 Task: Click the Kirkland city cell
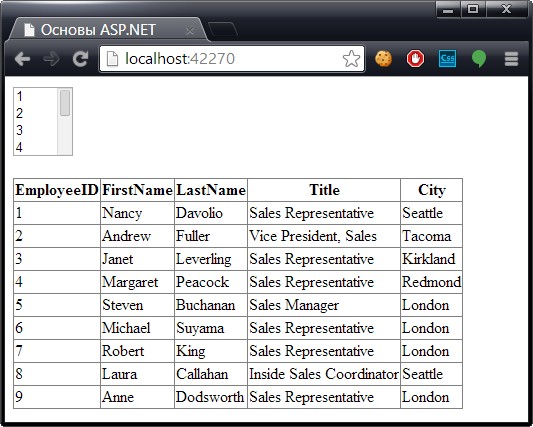(431, 259)
